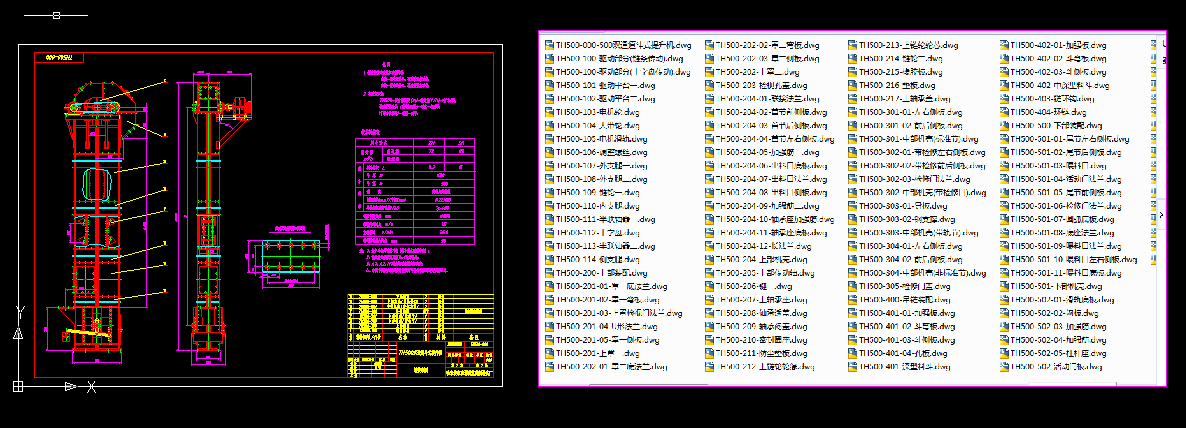Click the DWG icon for file TH500-216
1186x428 pixels.
tap(853, 86)
